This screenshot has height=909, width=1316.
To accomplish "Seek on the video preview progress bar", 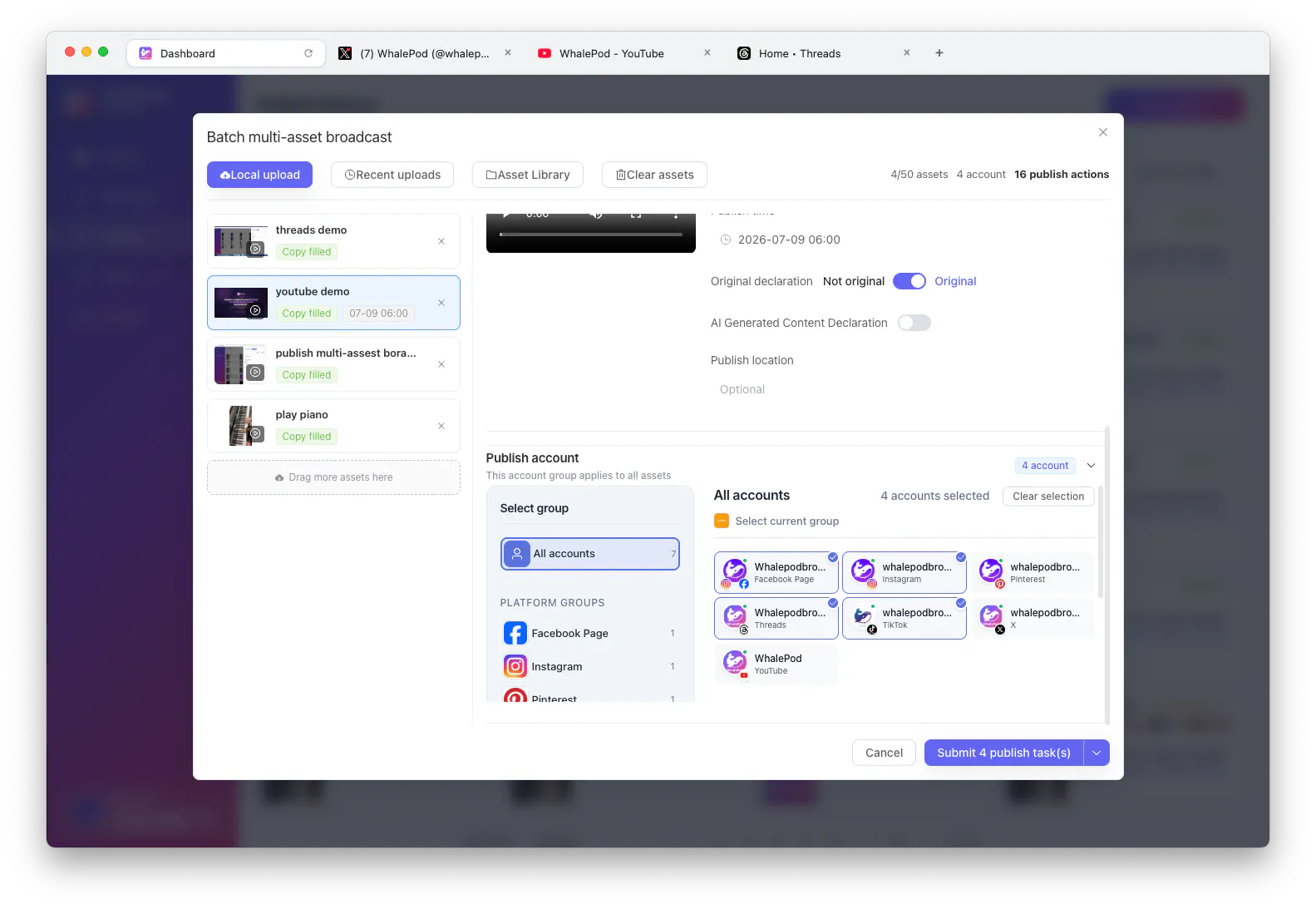I will click(590, 235).
